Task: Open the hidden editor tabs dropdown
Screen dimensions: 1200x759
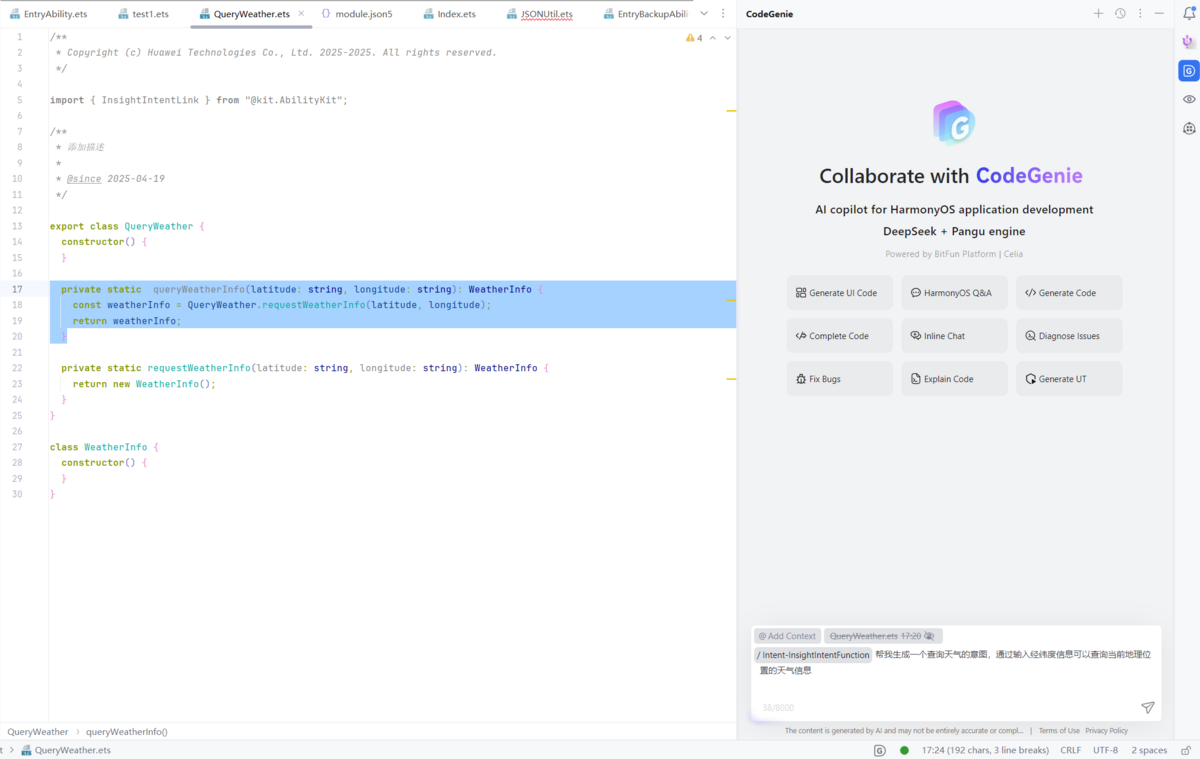Action: (704, 14)
